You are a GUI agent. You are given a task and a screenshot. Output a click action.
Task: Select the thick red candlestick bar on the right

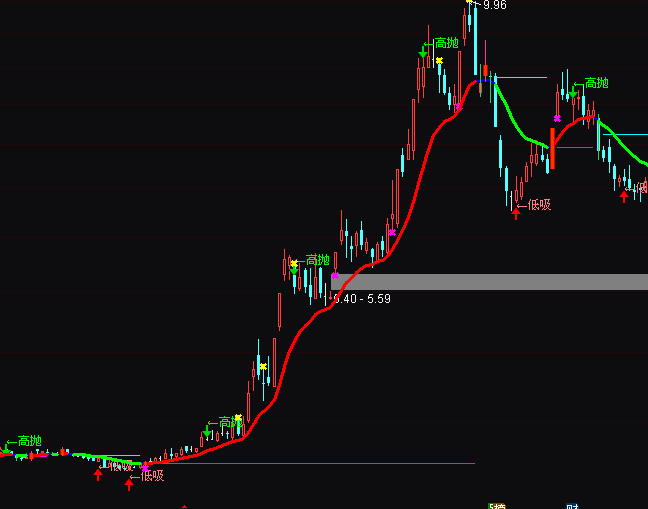click(552, 146)
